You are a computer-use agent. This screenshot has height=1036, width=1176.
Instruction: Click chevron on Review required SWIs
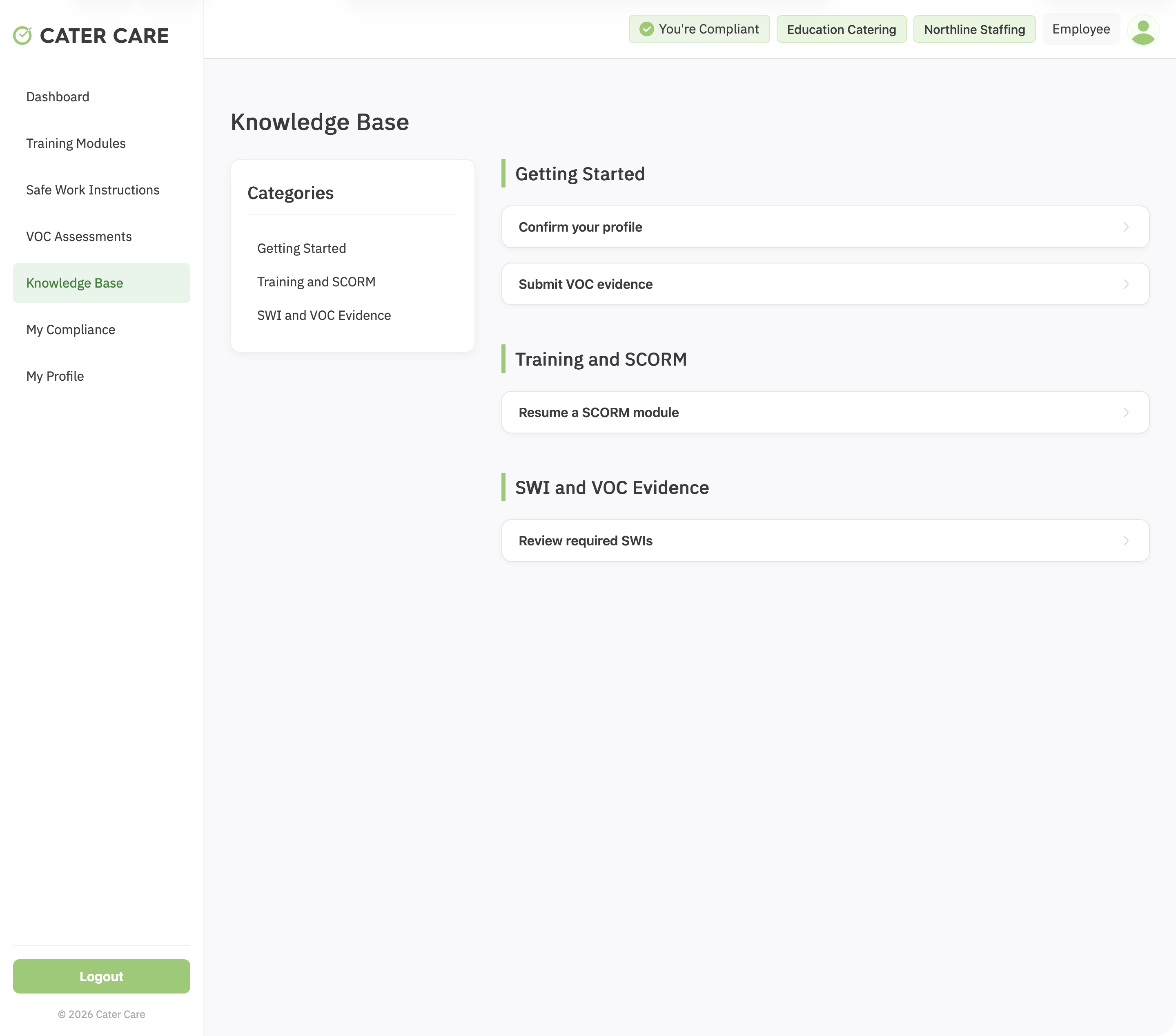1126,541
